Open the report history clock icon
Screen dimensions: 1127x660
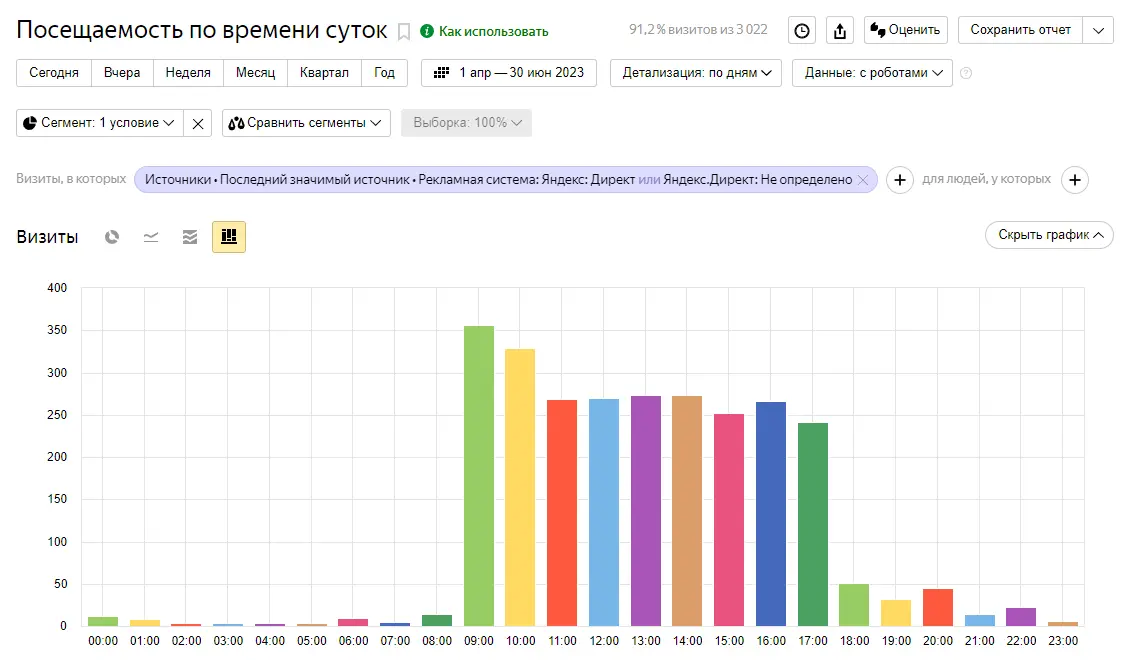tap(802, 30)
